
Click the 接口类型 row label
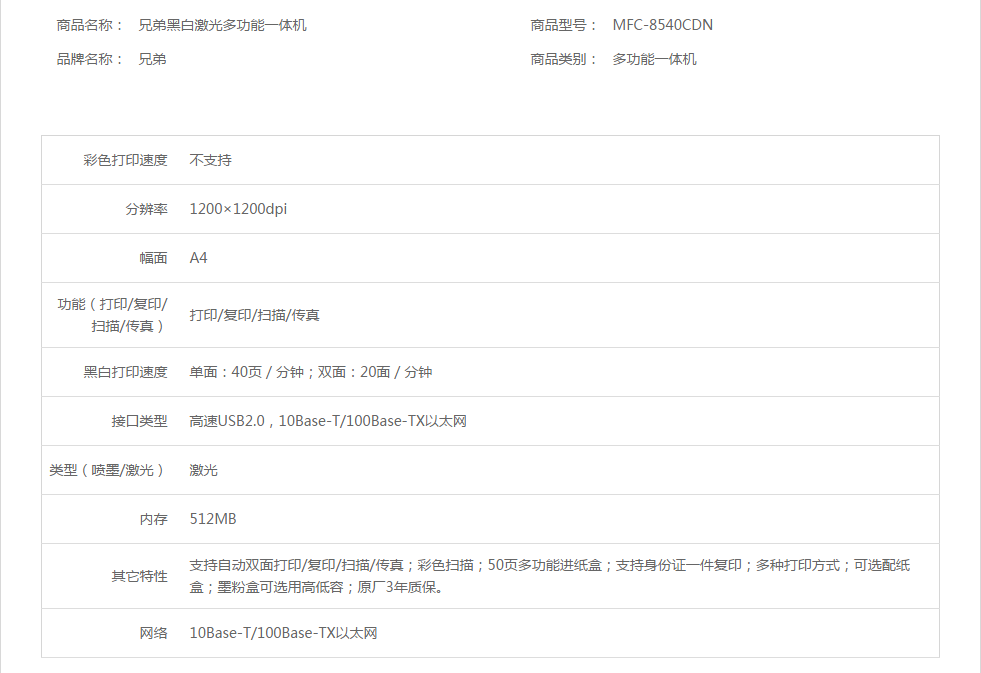pyautogui.click(x=140, y=421)
